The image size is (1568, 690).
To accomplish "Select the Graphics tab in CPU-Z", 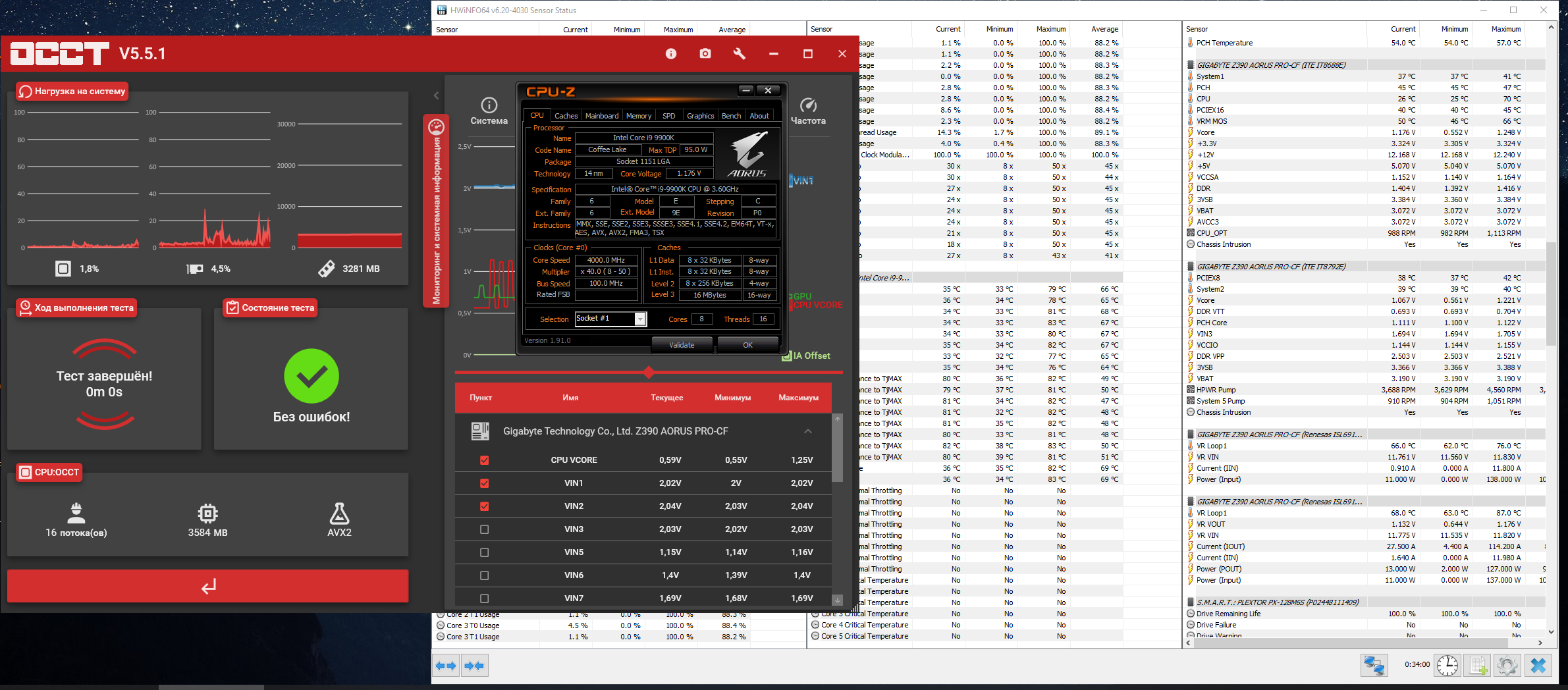I will pos(700,116).
